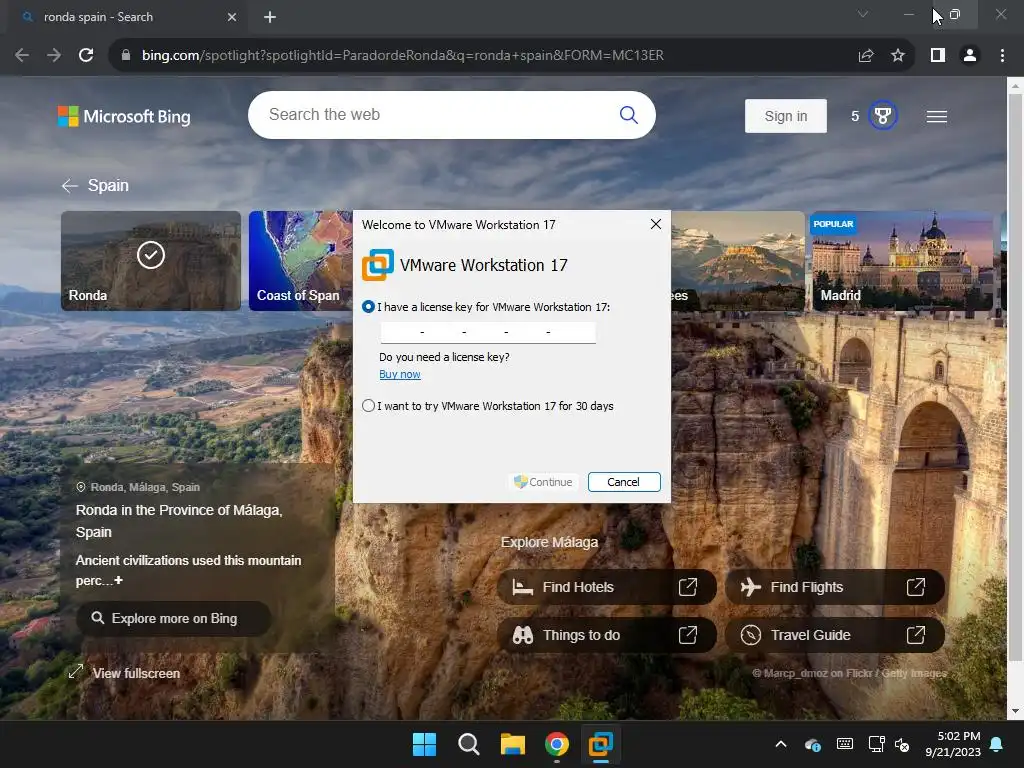The image size is (1024, 768).
Task: Open the notification bell icon
Action: [997, 744]
